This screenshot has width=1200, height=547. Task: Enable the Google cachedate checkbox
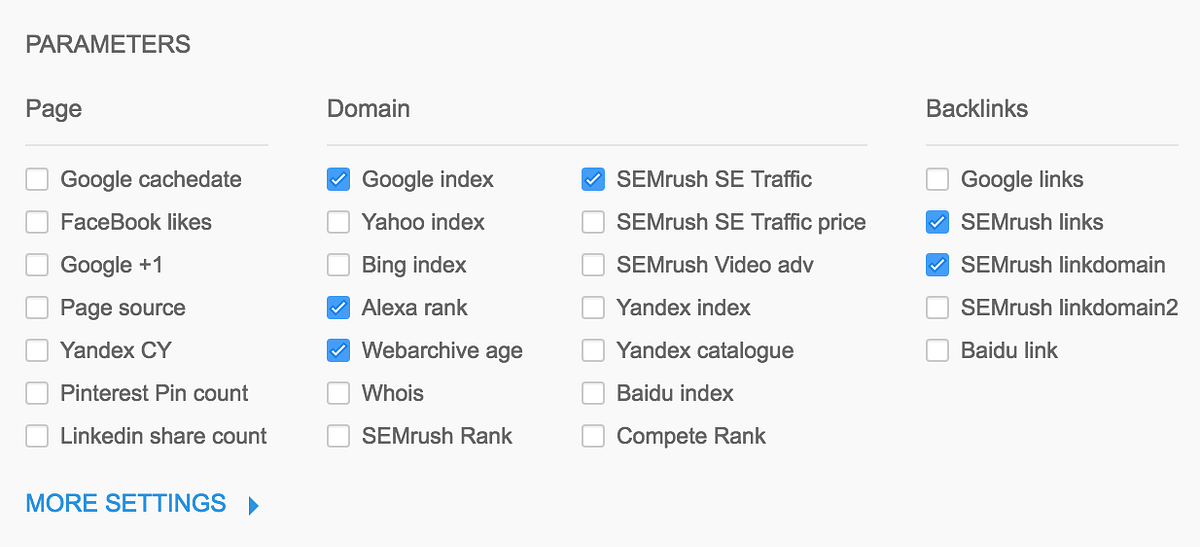click(37, 180)
